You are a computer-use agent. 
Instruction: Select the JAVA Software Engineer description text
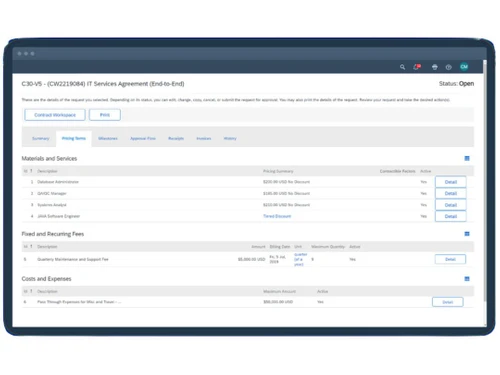click(x=58, y=216)
